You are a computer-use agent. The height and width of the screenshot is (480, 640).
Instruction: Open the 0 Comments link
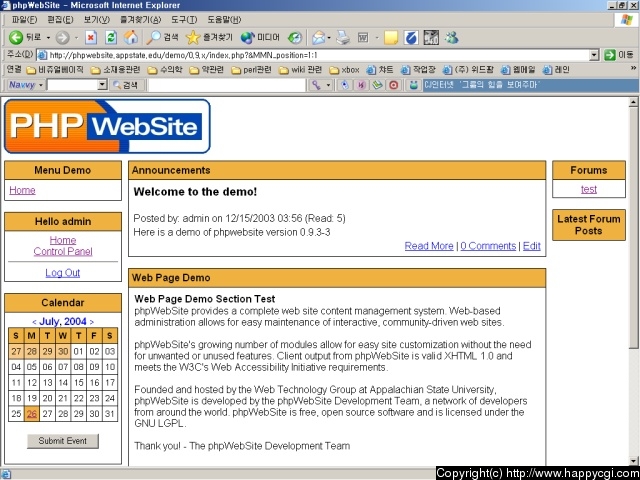(488, 246)
